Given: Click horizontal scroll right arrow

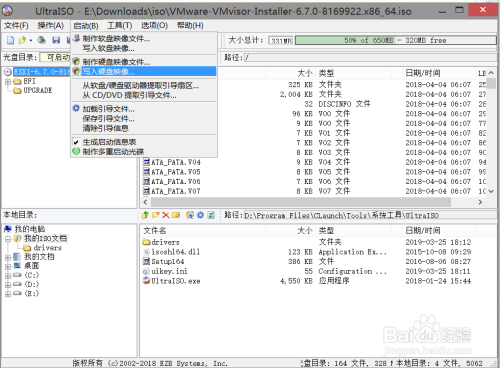Looking at the screenshot, I should tap(480, 202).
